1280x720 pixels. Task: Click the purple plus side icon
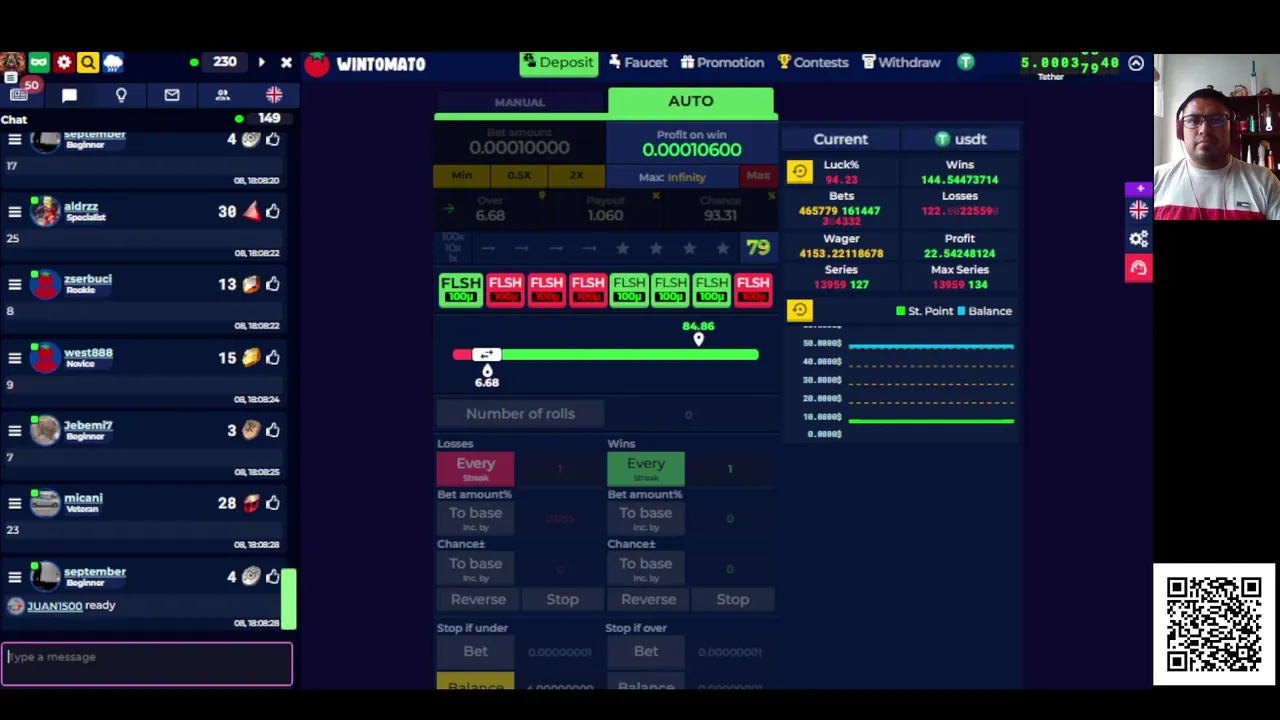click(1138, 189)
